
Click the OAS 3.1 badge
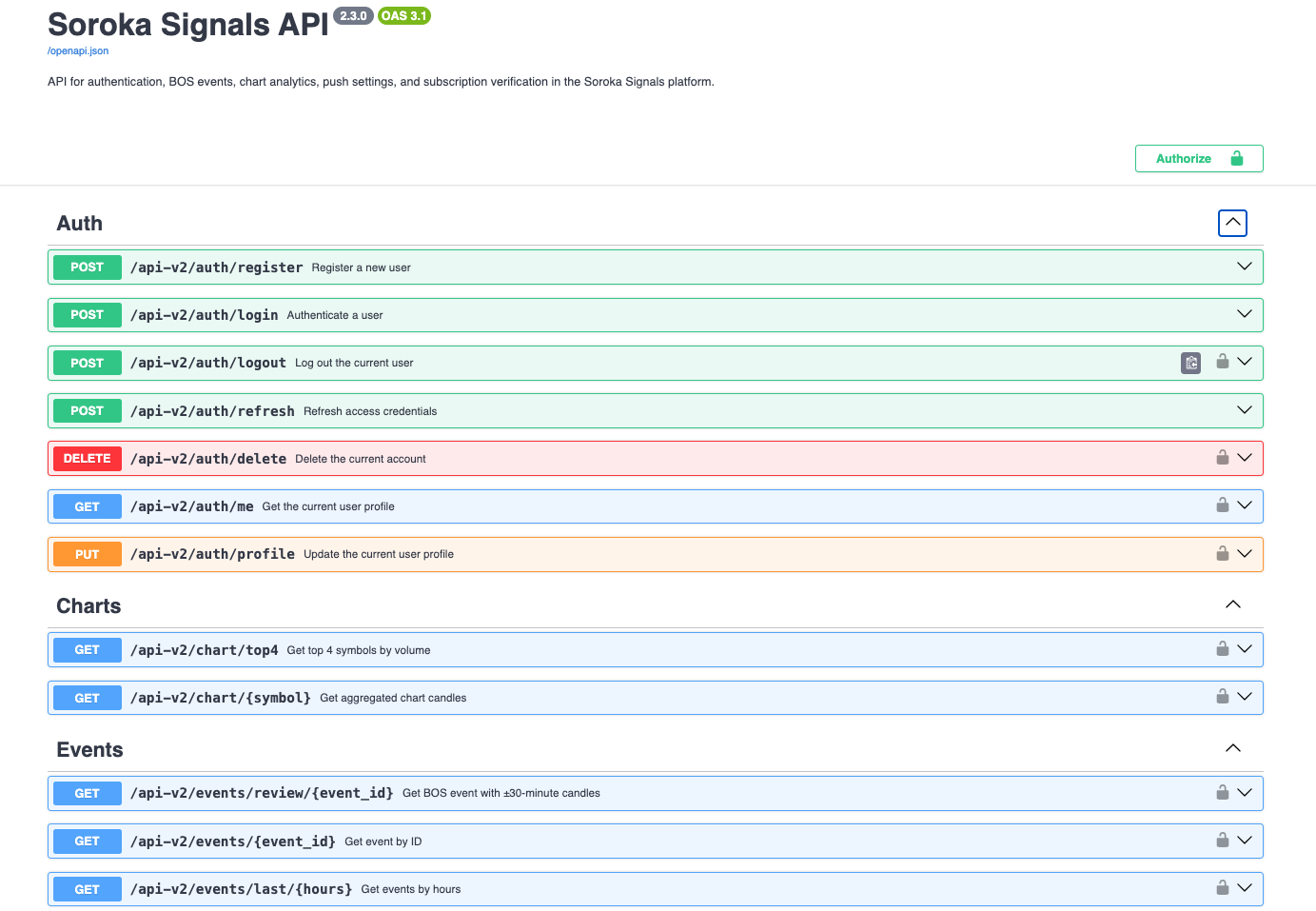pos(404,16)
